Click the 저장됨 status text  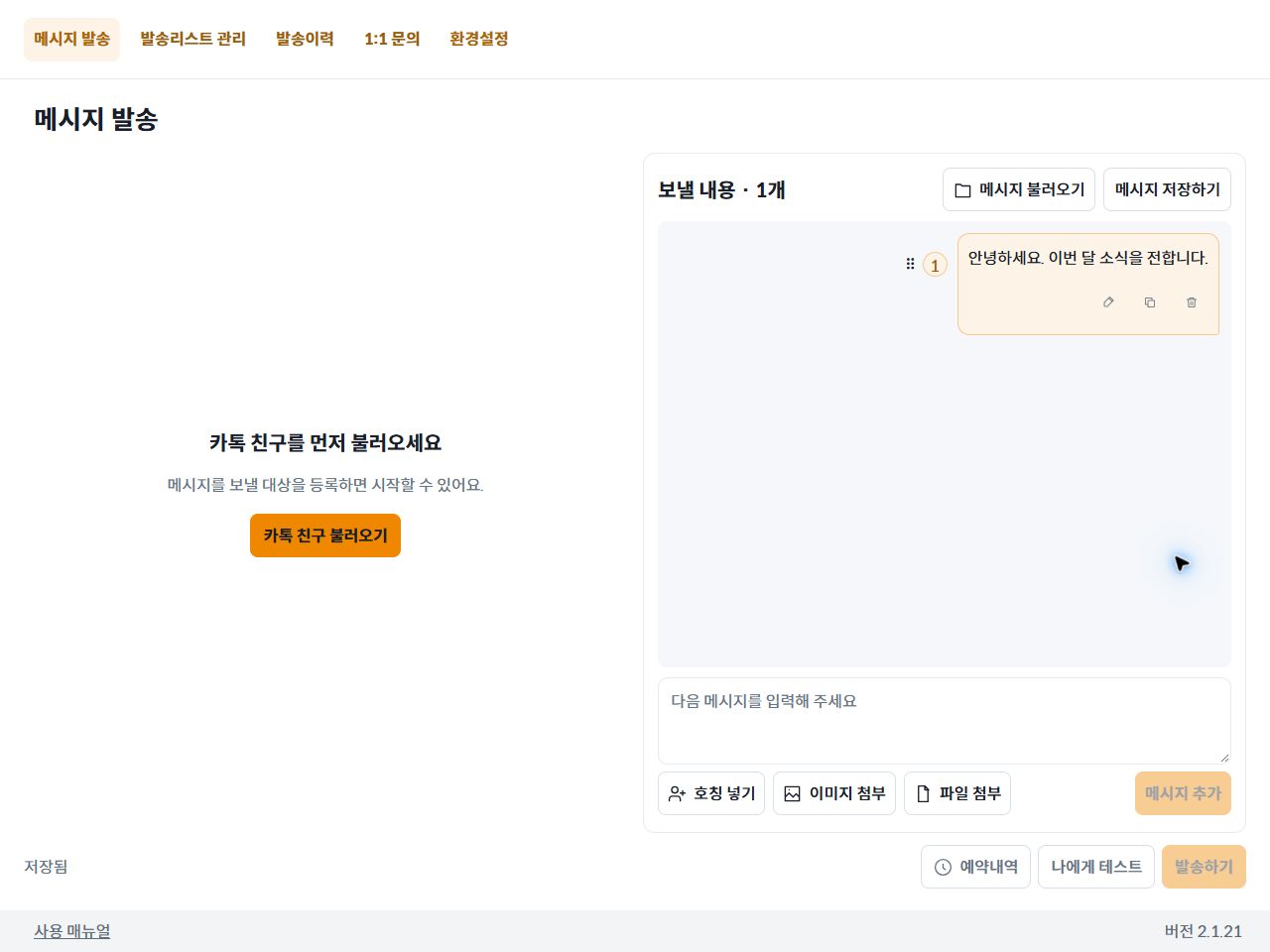[46, 867]
